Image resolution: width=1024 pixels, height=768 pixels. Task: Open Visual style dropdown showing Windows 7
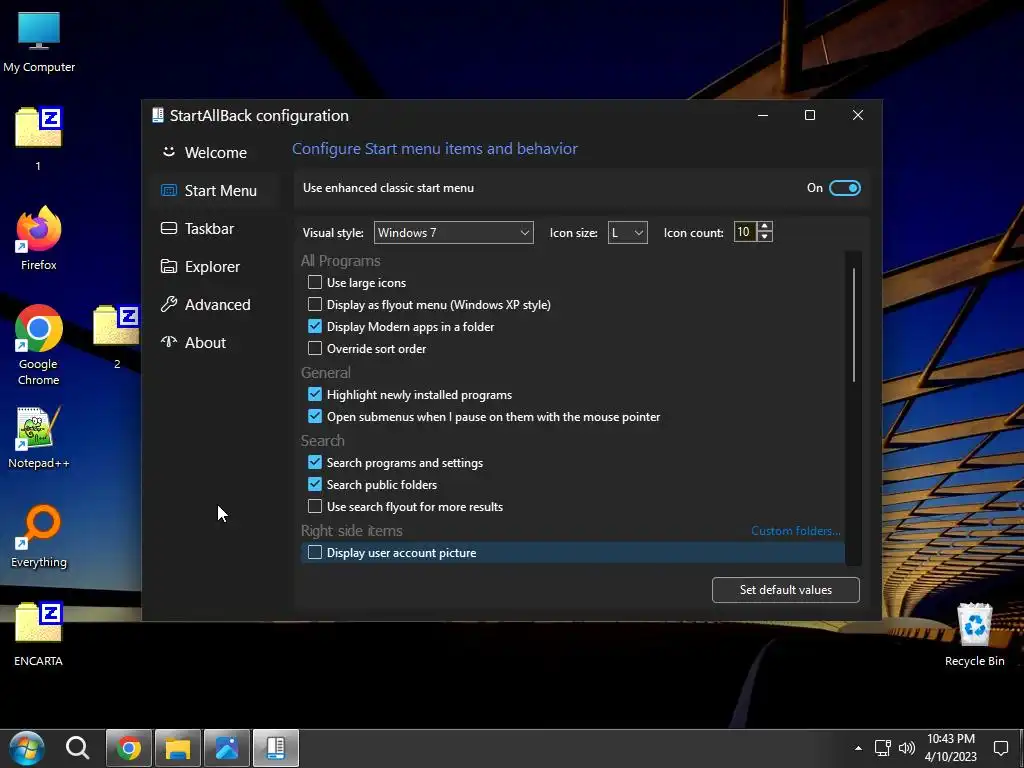pyautogui.click(x=453, y=232)
